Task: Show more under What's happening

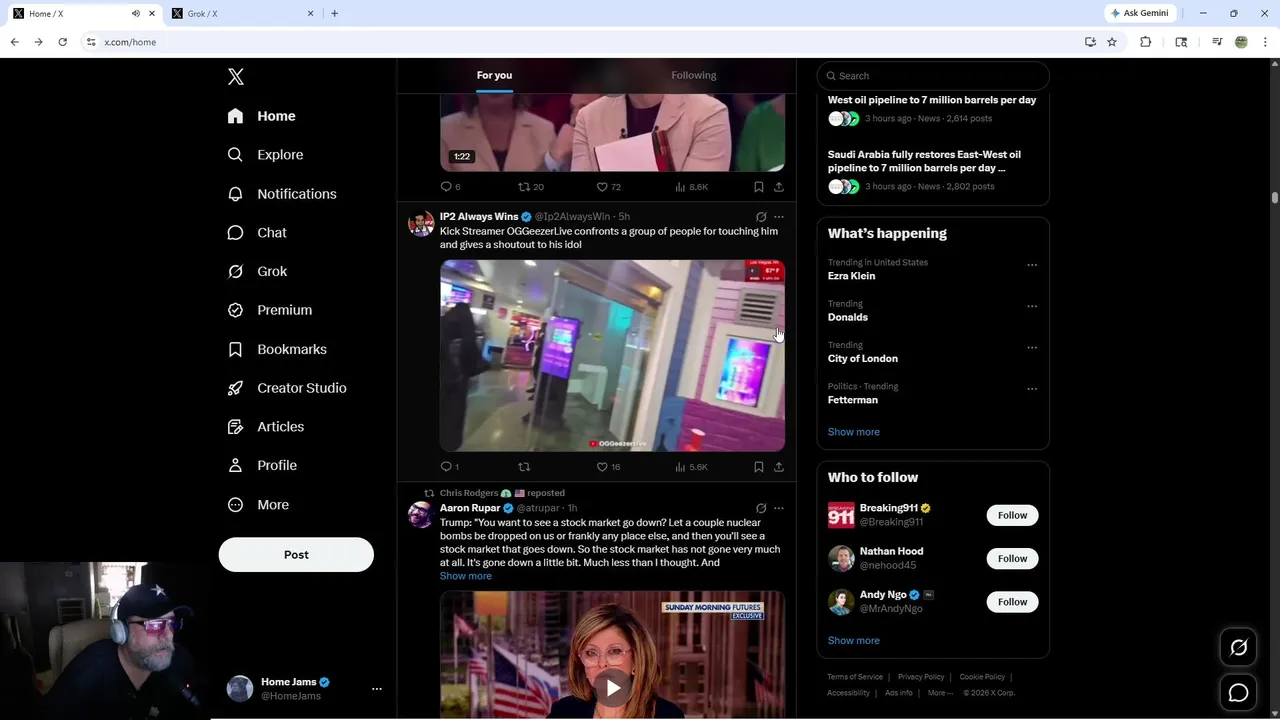Action: 853,432
